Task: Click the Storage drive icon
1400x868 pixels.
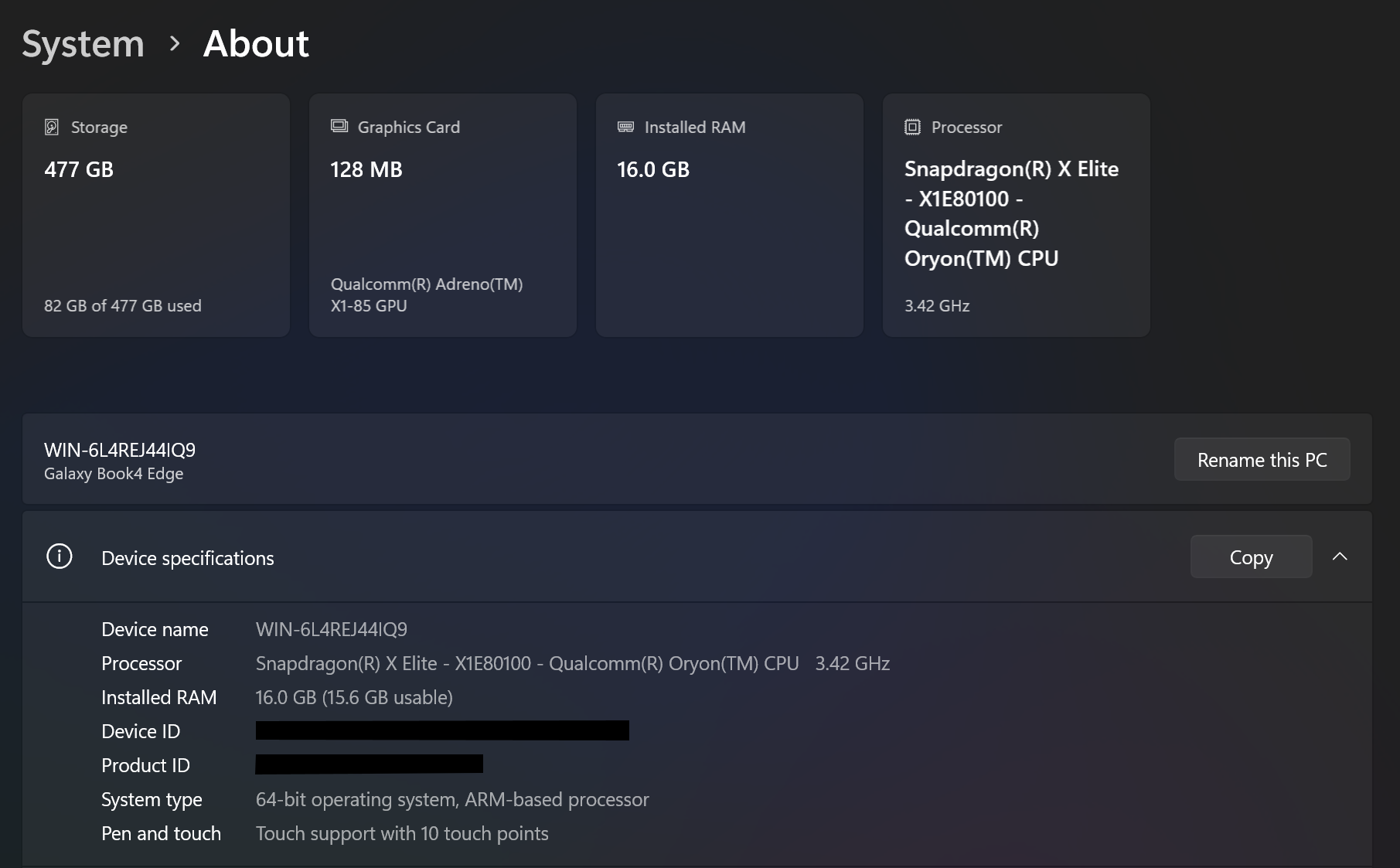Action: (x=52, y=127)
